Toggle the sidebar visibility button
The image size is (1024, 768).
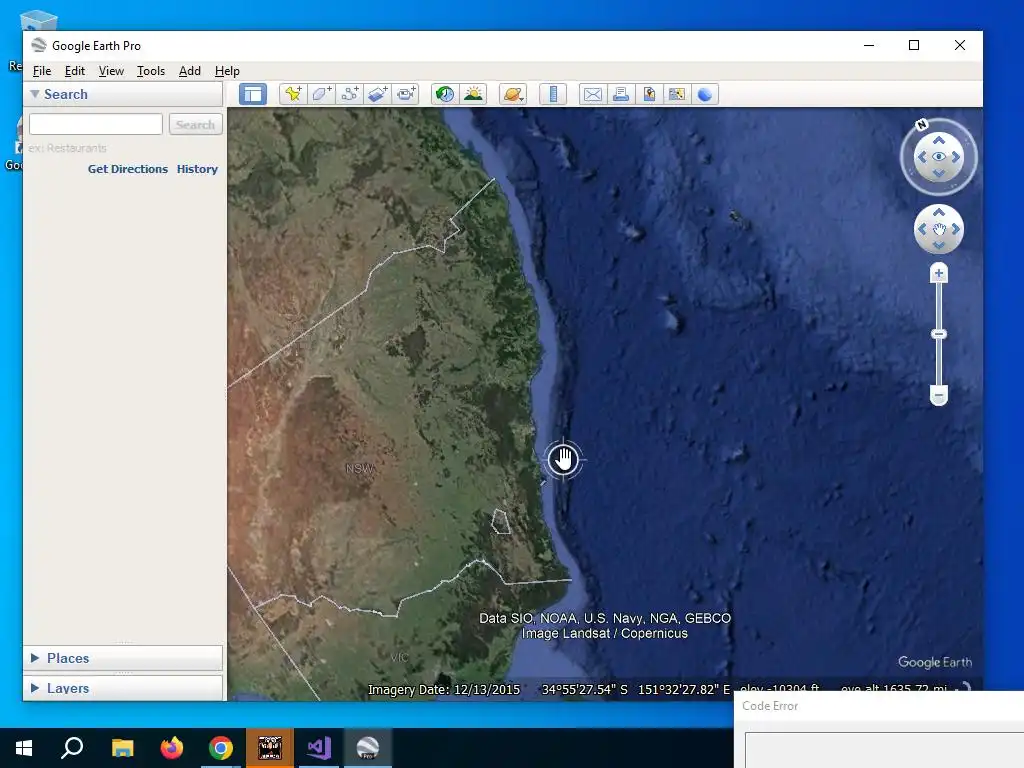[x=253, y=94]
